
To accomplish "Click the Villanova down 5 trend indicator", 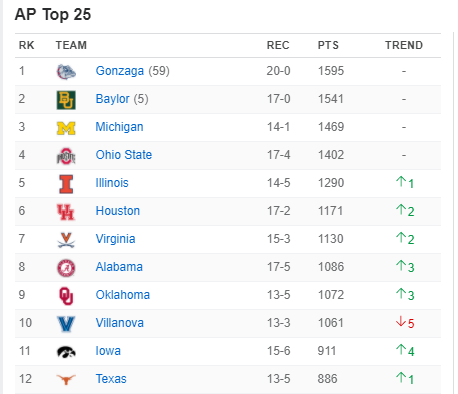I will [405, 323].
